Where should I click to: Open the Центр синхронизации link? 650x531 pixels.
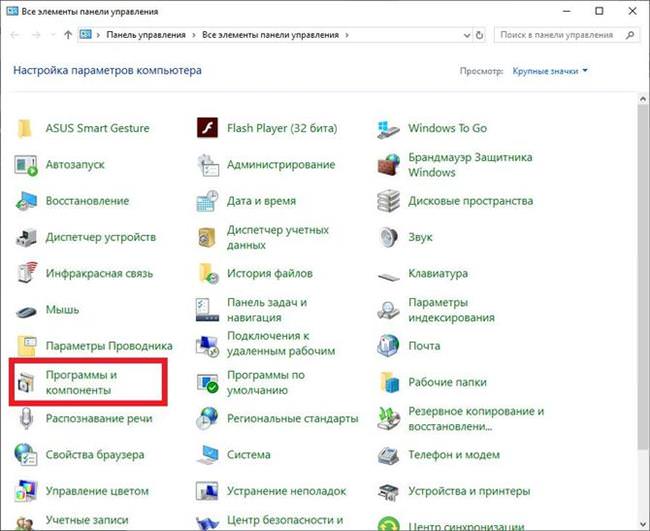click(x=466, y=526)
